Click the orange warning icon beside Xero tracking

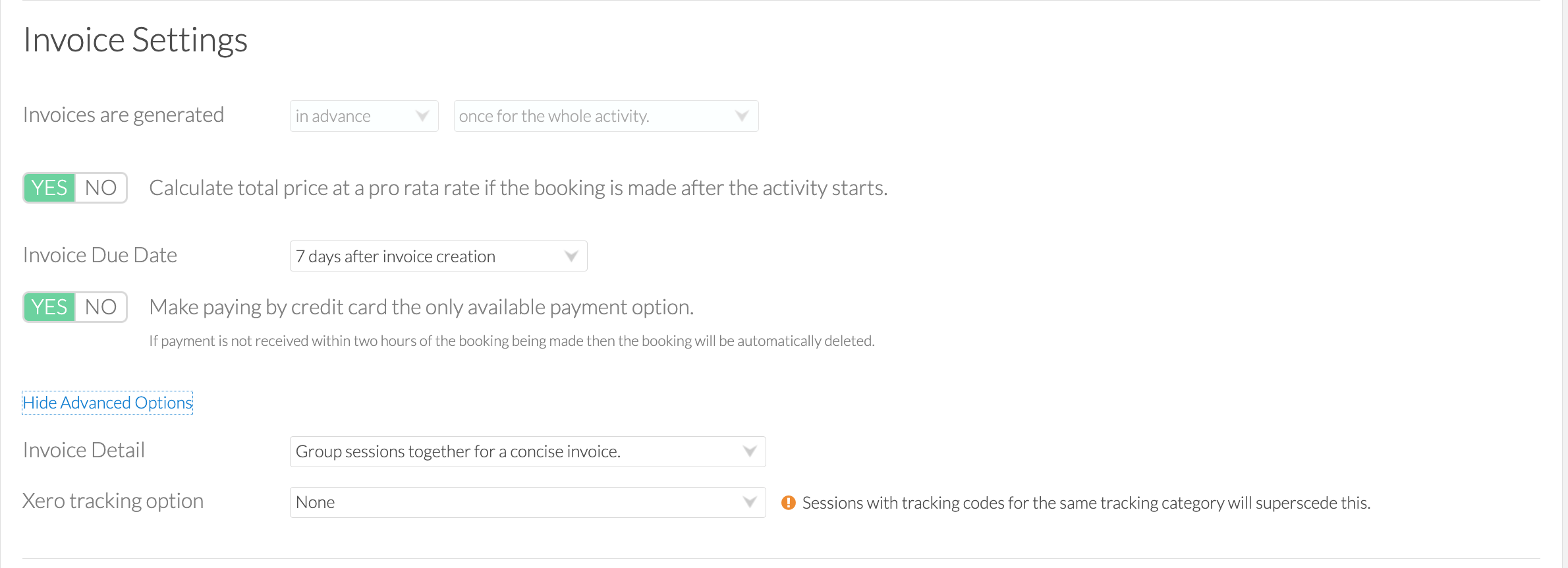tap(788, 503)
